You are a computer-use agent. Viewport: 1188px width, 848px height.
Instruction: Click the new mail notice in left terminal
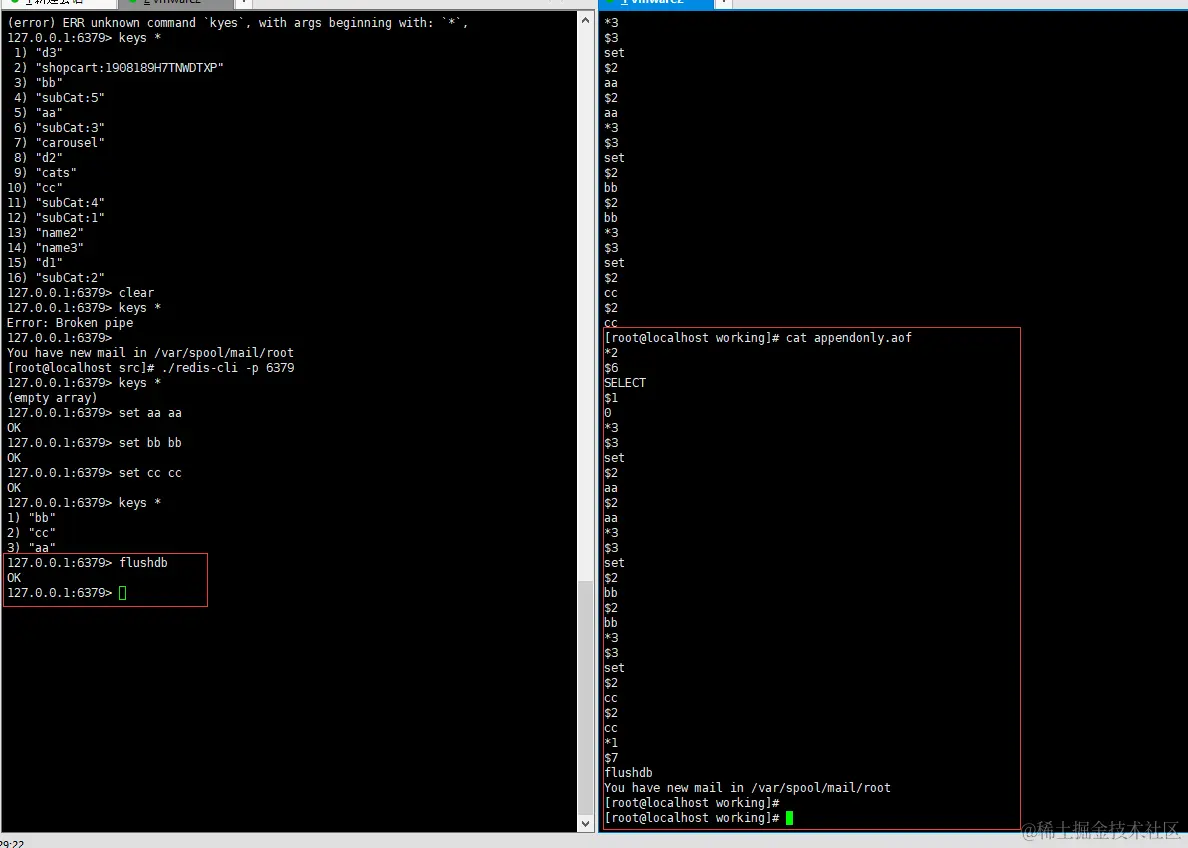pos(150,352)
